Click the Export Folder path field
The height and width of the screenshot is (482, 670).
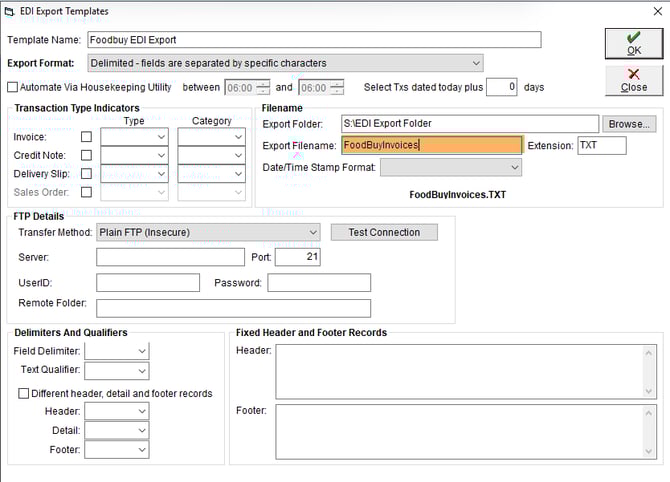[x=470, y=123]
